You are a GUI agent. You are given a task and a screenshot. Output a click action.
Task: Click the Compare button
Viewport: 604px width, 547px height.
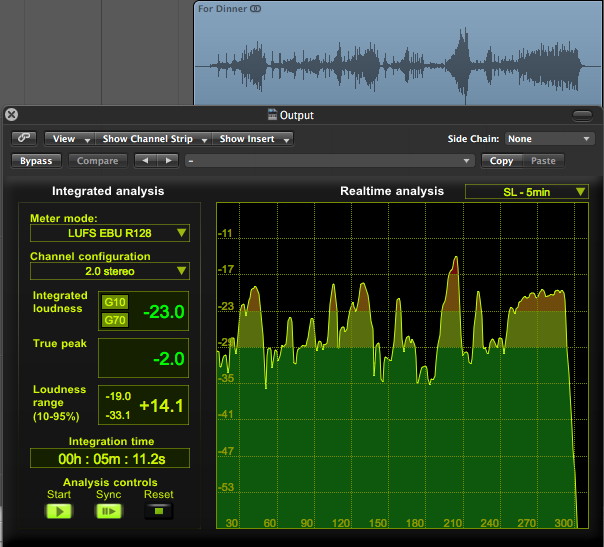(x=97, y=161)
